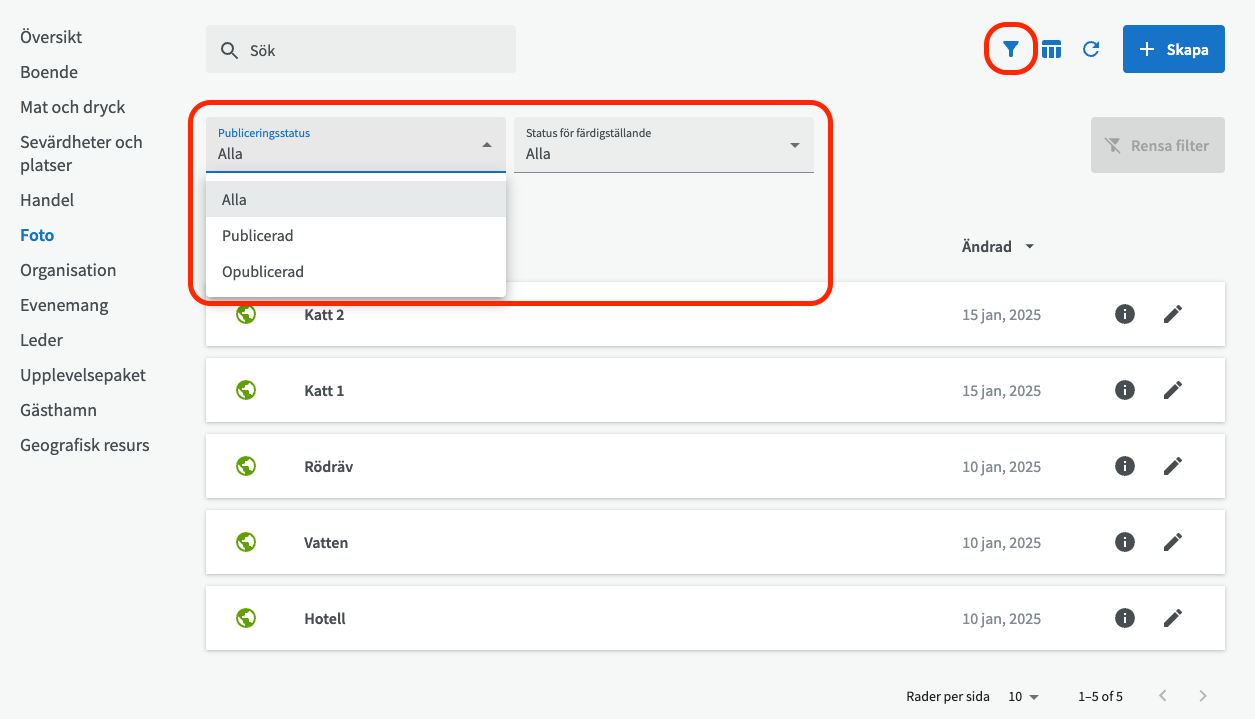Open the column settings icon
1255x719 pixels.
click(1051, 49)
